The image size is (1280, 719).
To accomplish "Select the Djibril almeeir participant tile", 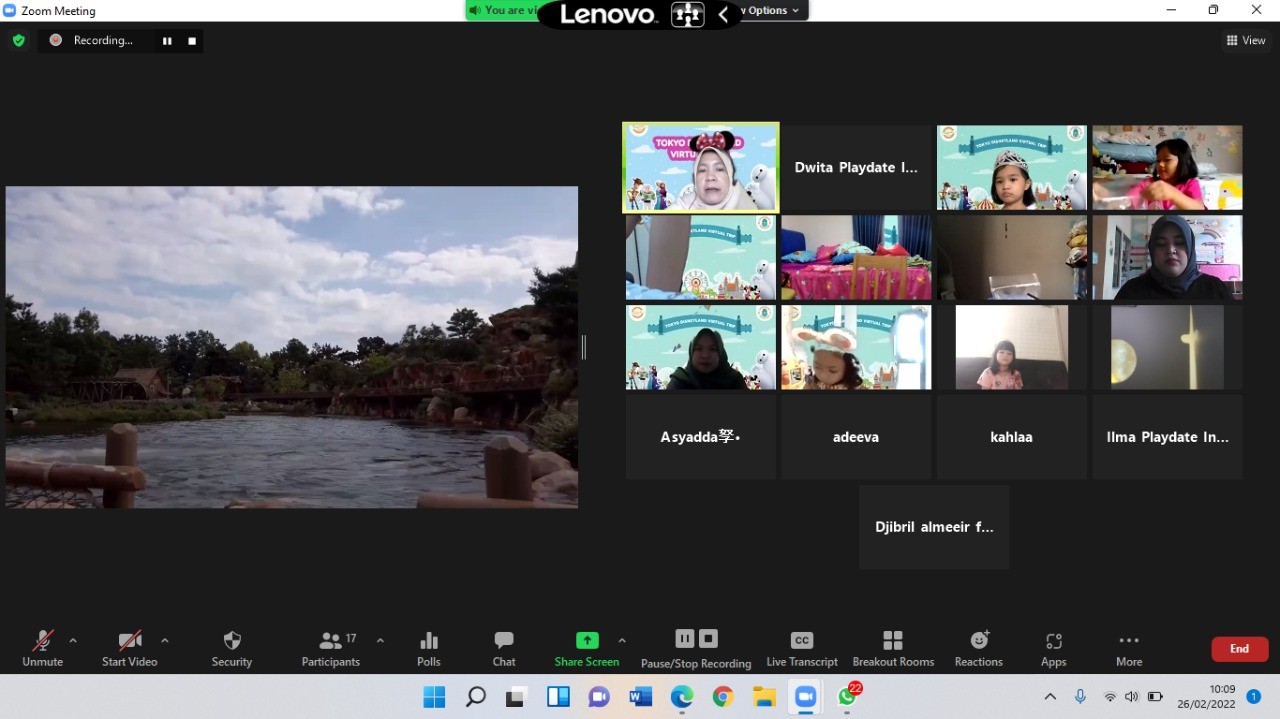I will click(x=934, y=527).
